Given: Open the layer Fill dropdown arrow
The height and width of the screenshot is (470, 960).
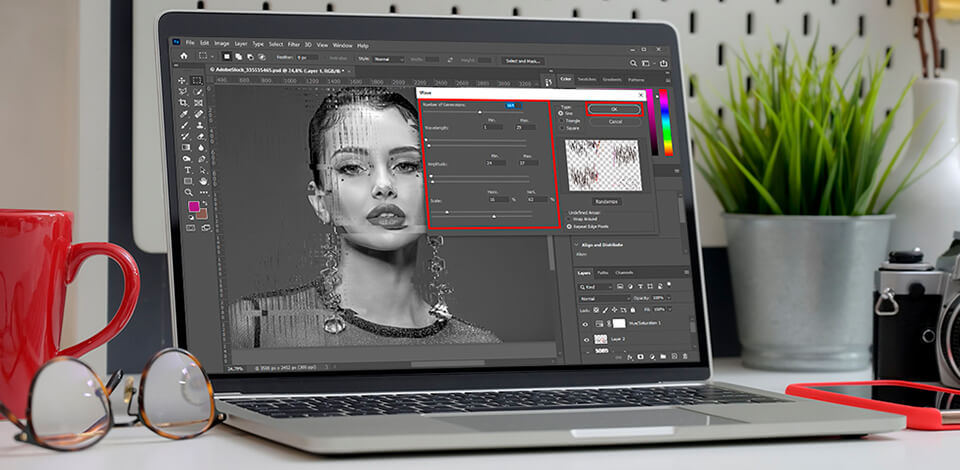Looking at the screenshot, I should coord(670,310).
